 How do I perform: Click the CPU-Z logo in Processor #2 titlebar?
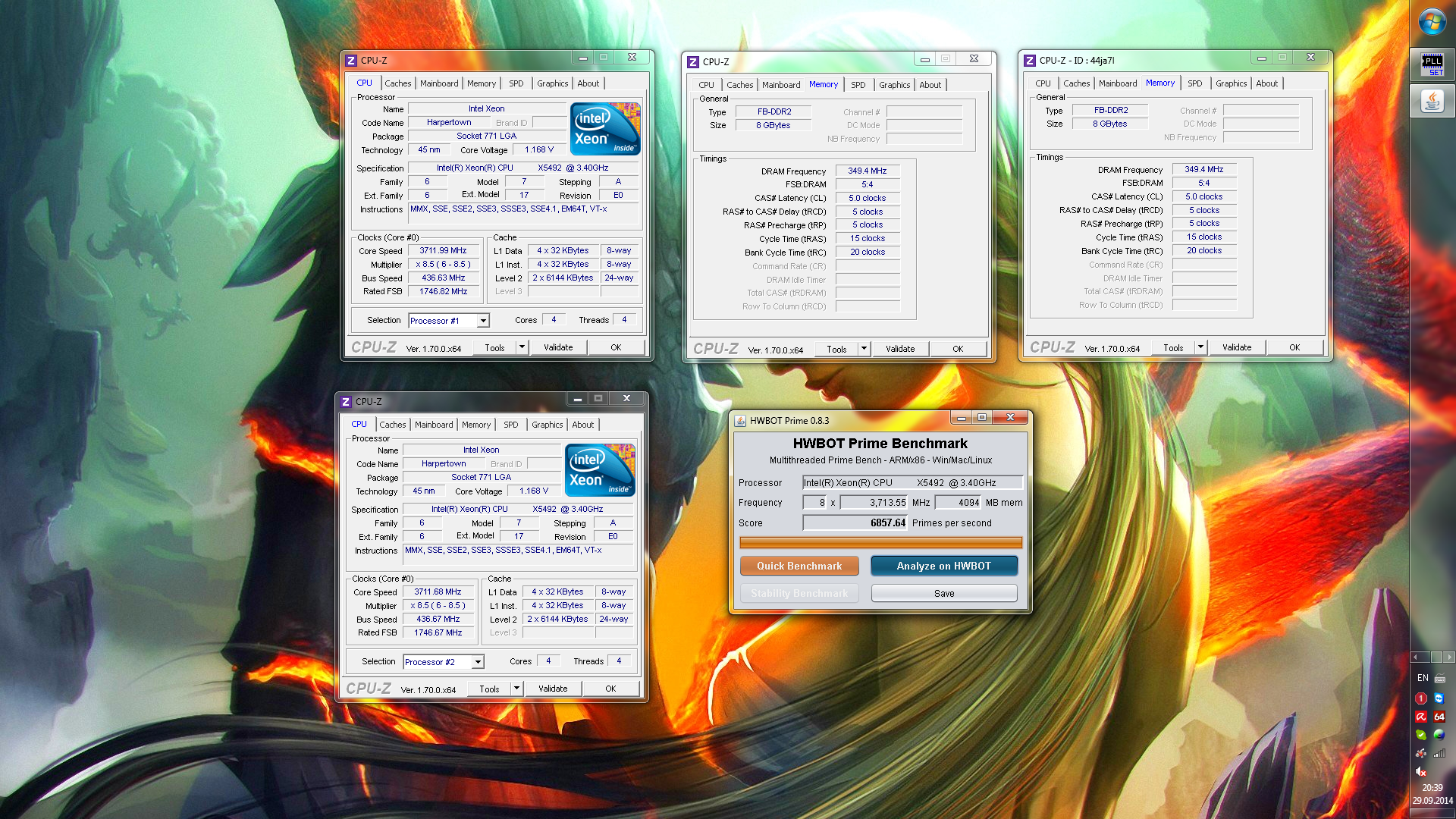(346, 401)
